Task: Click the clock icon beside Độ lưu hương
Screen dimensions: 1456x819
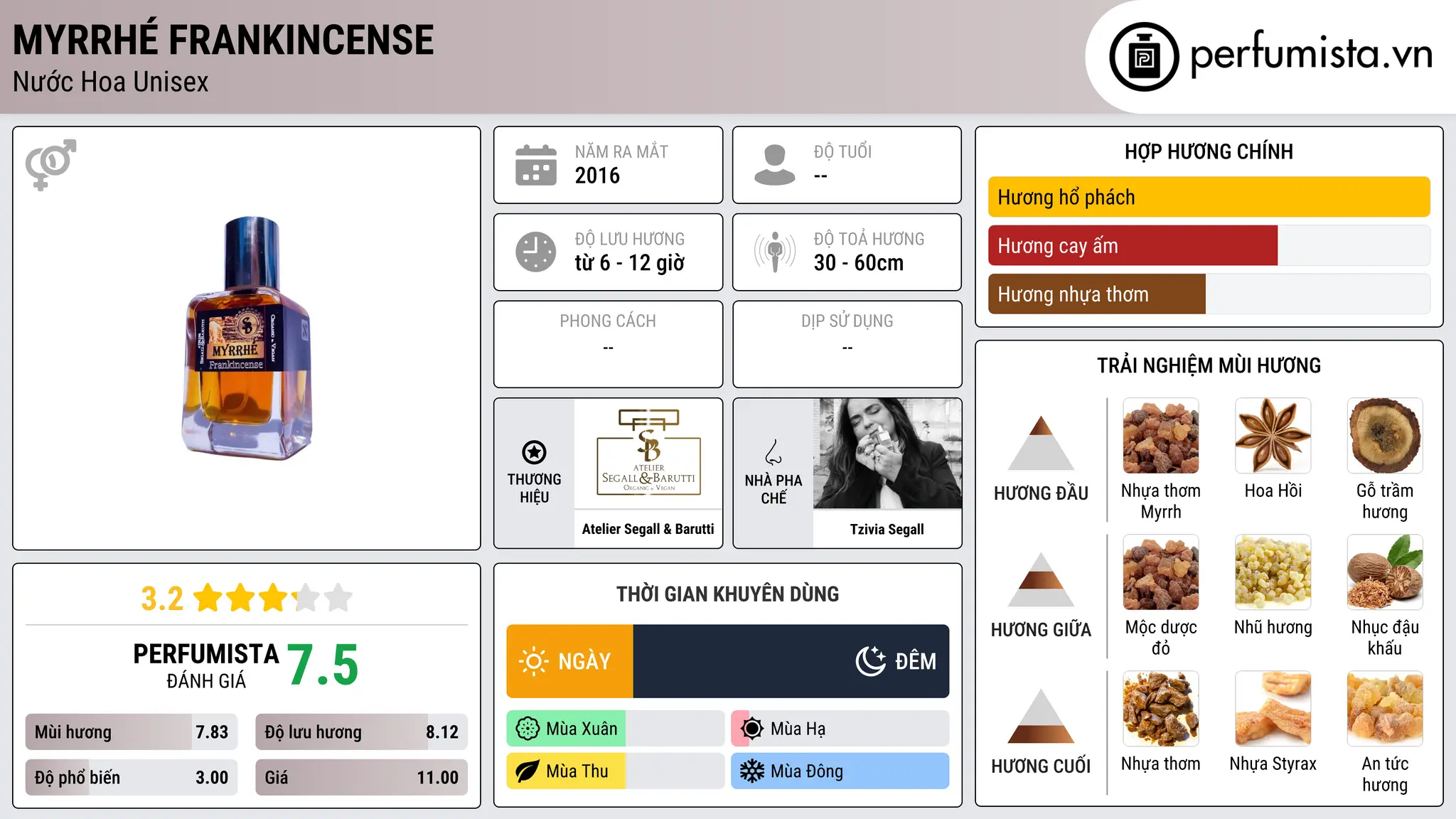Action: coord(536,252)
